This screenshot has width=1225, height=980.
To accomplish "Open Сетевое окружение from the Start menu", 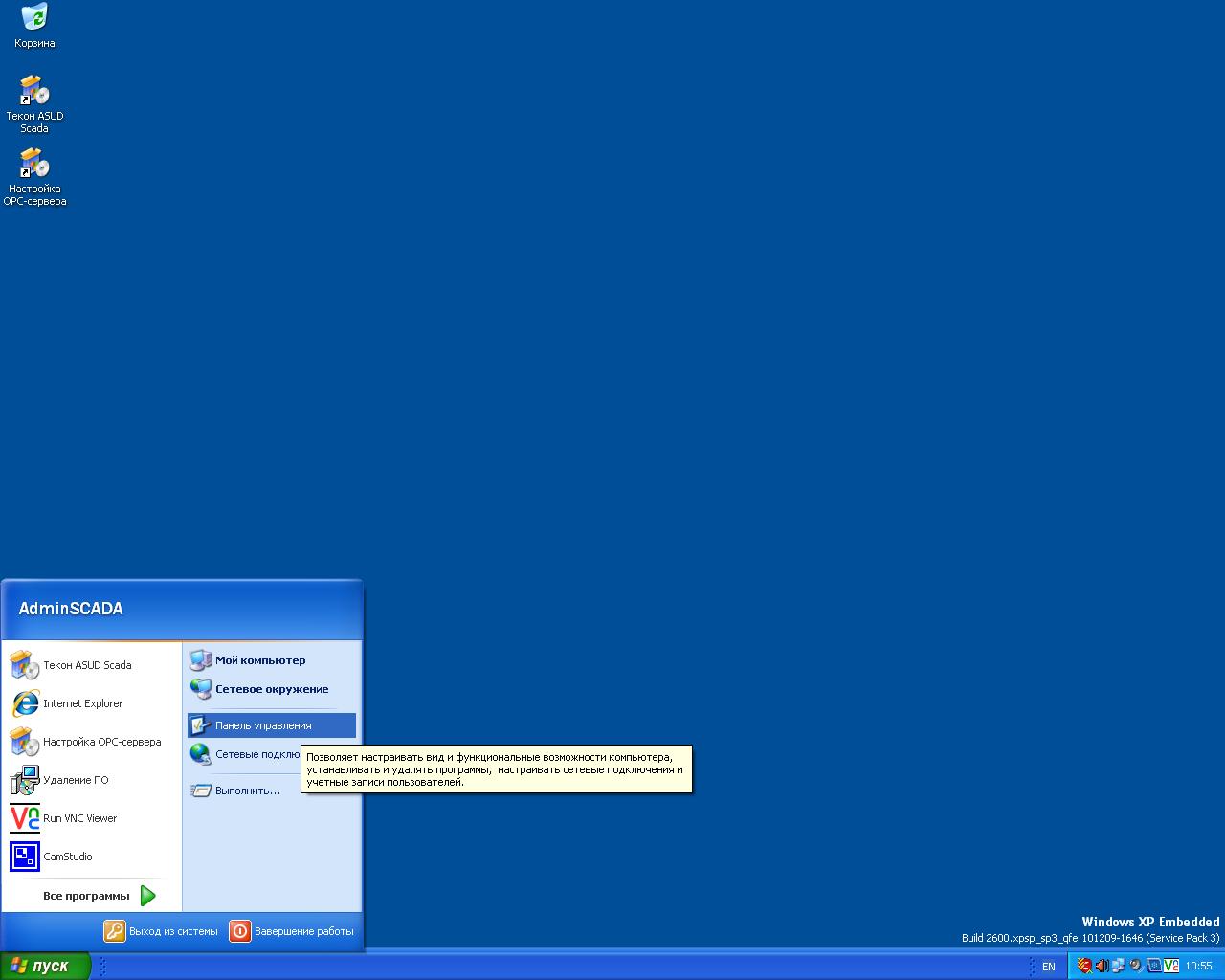I will 271,689.
